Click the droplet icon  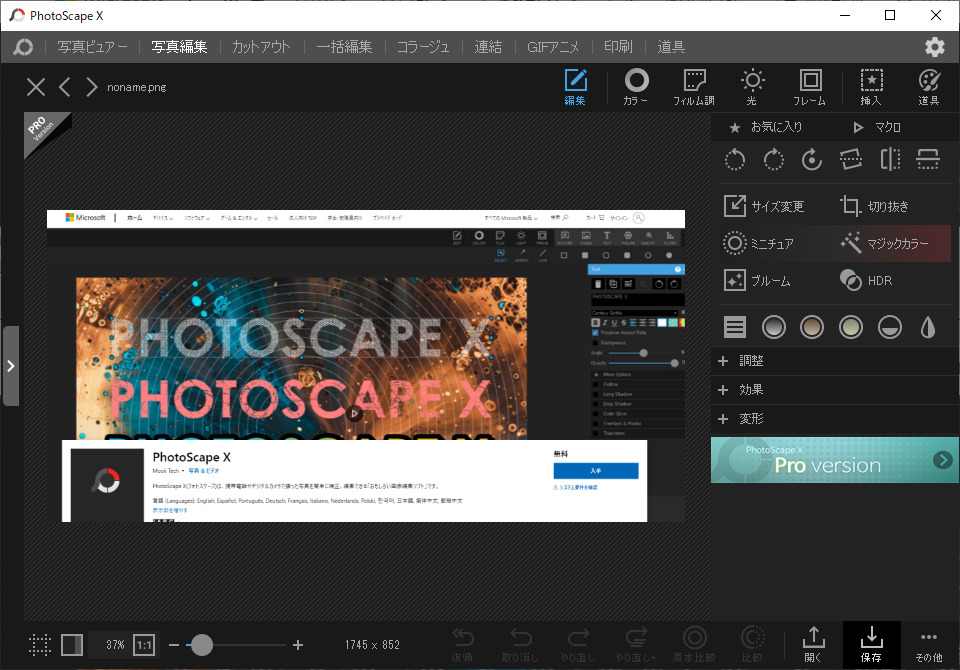tap(928, 327)
